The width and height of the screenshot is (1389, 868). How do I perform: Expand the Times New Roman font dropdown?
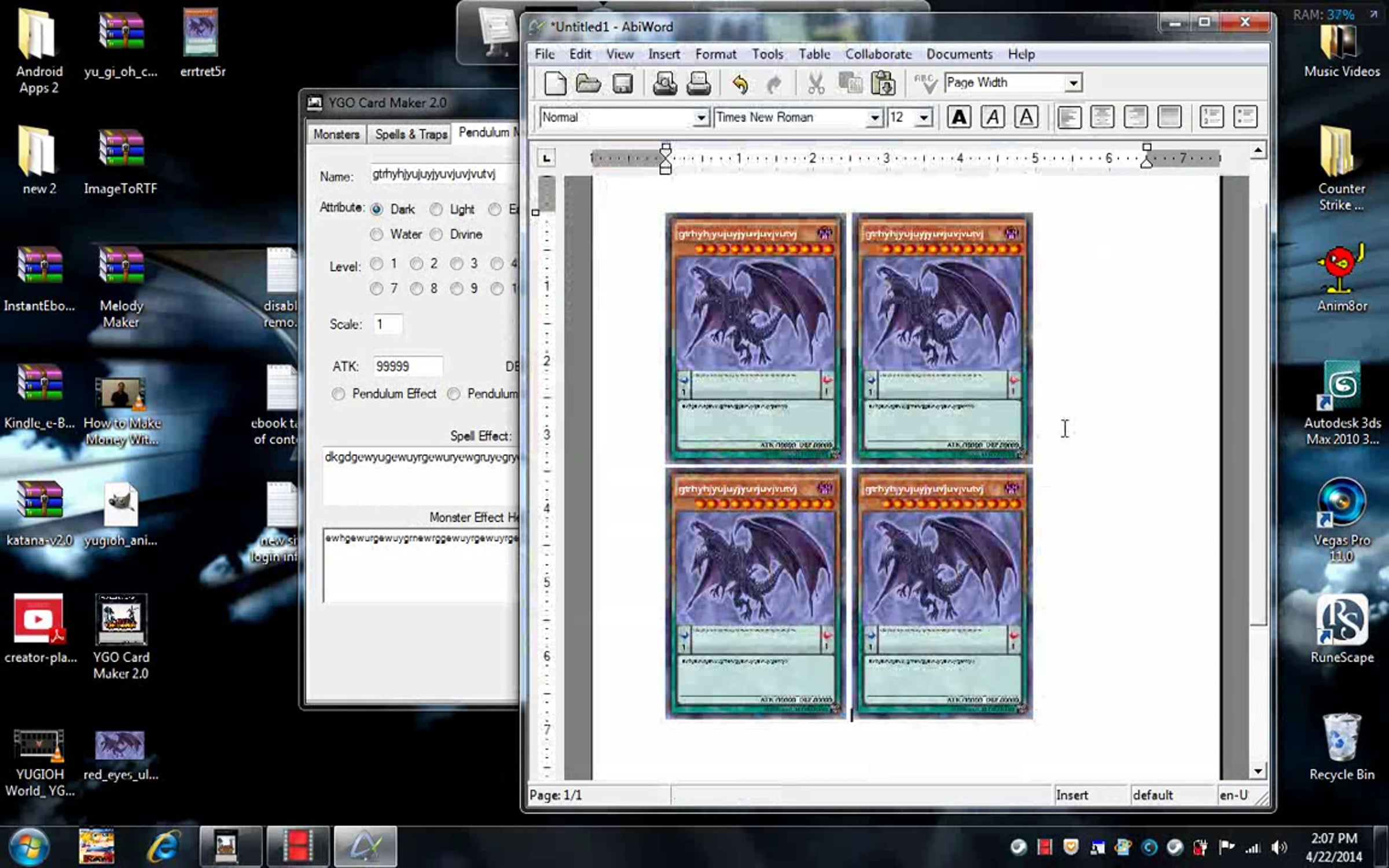[874, 117]
